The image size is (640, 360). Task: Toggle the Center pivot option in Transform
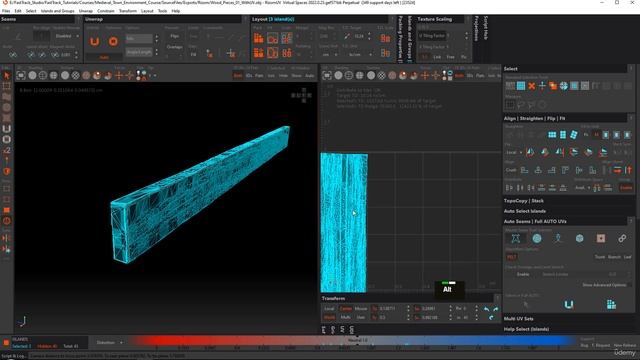[x=346, y=309]
